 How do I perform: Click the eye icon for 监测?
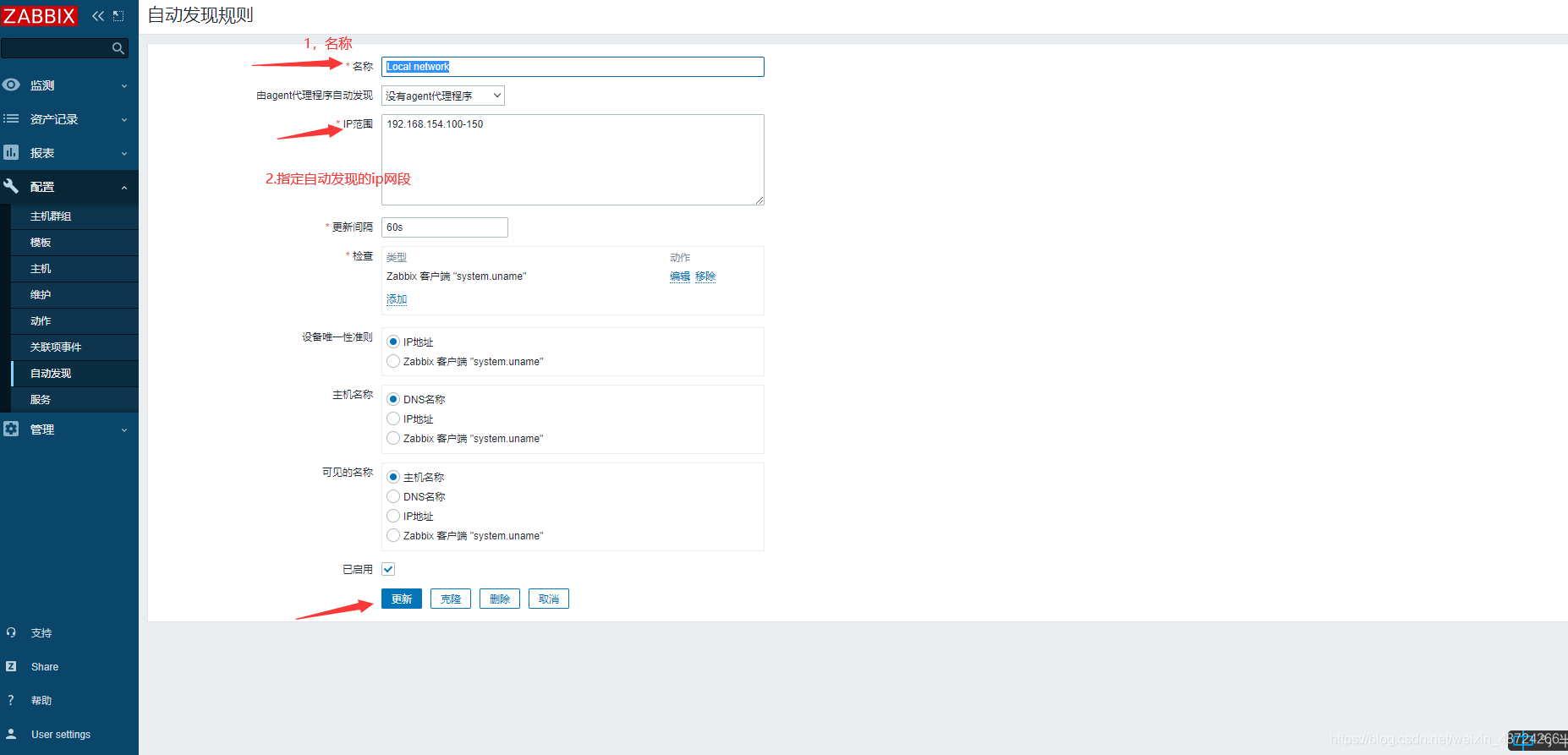click(11, 85)
